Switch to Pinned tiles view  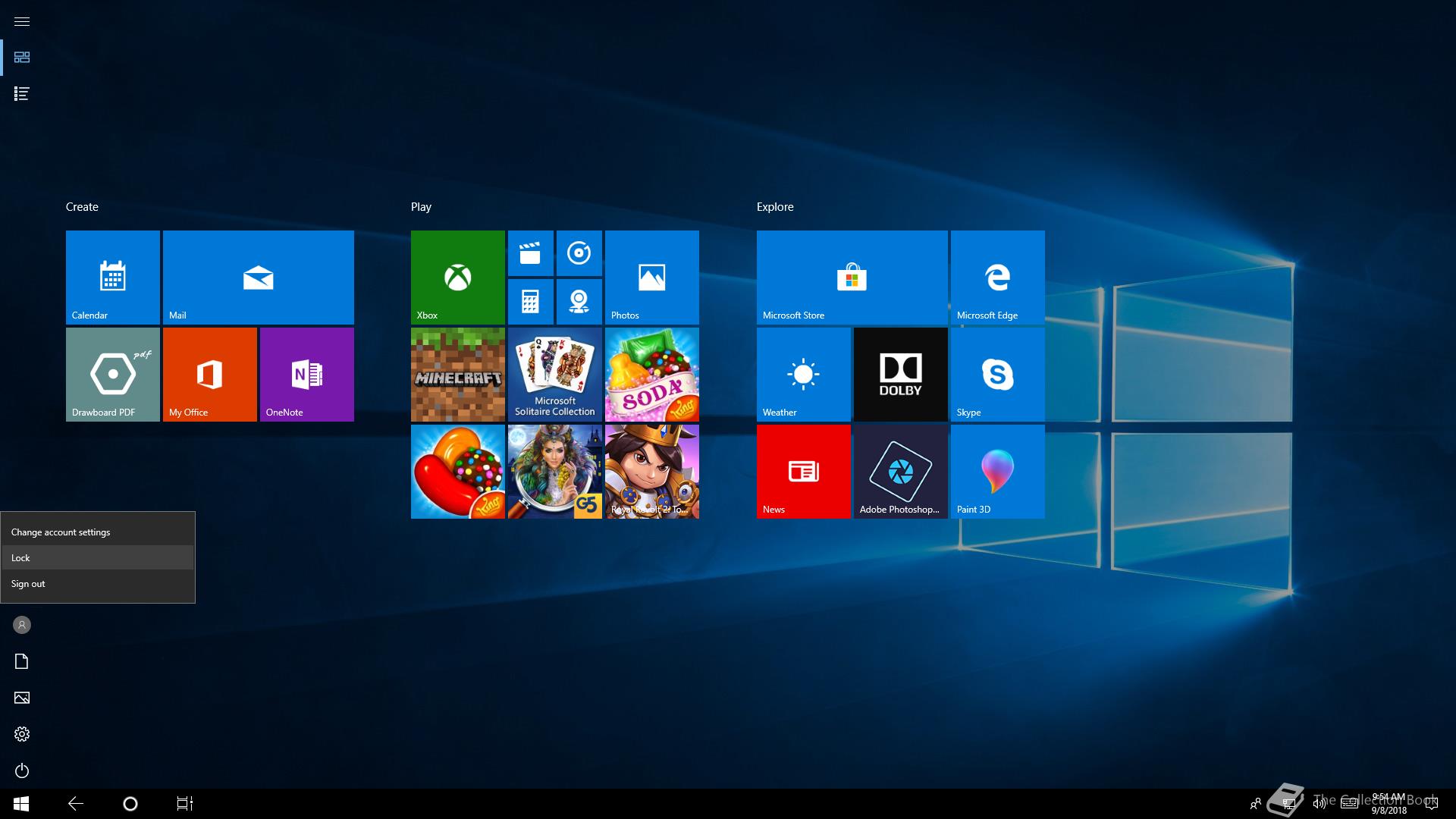point(22,58)
